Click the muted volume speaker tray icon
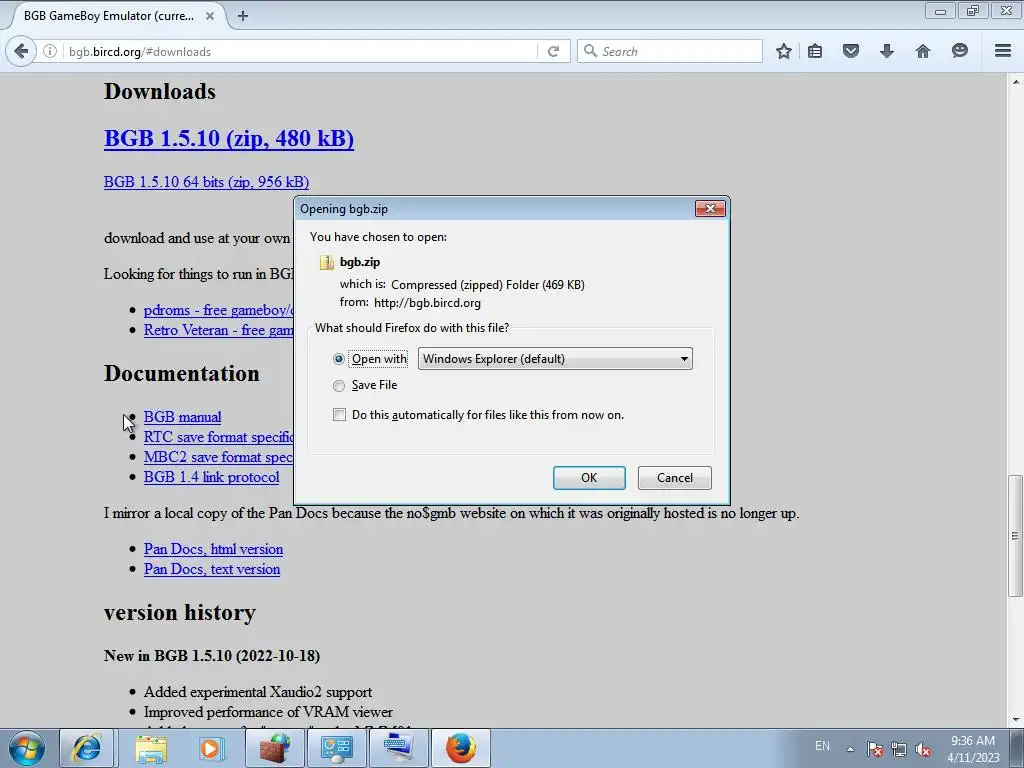This screenshot has height=768, width=1024. [x=923, y=749]
